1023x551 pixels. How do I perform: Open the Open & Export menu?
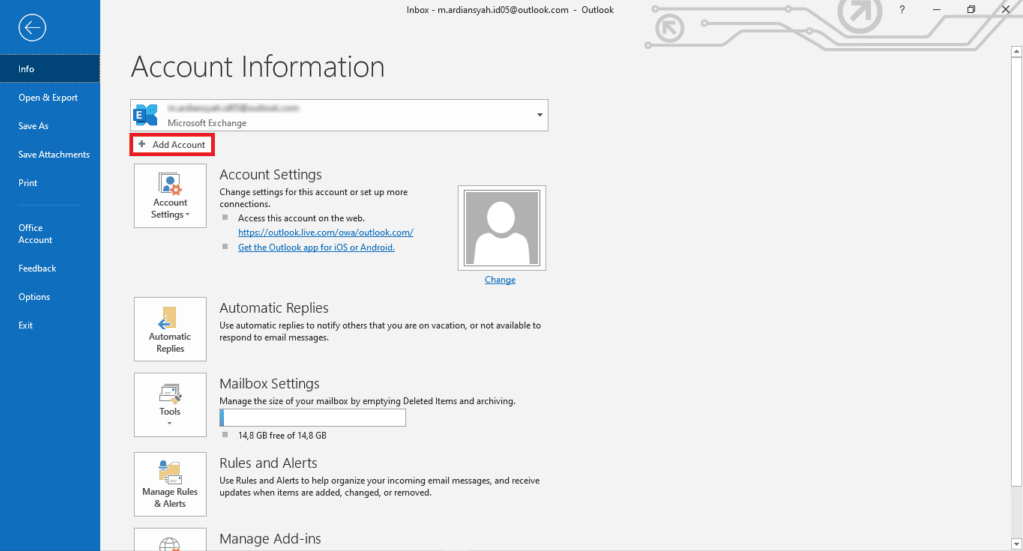click(x=48, y=98)
